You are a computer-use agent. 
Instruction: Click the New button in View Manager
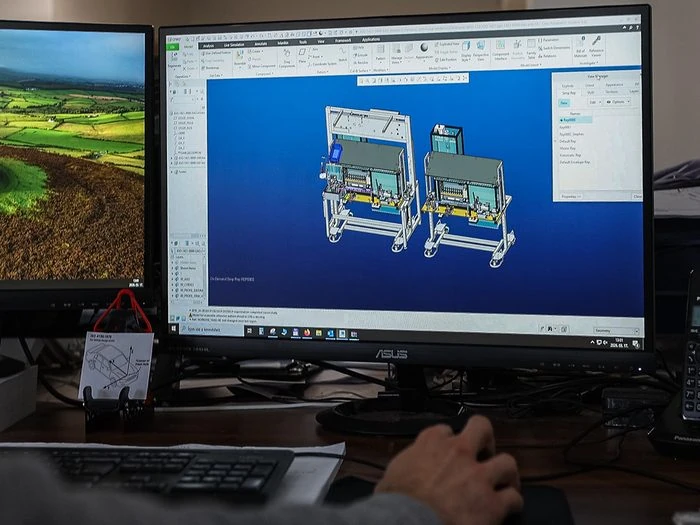click(x=564, y=103)
